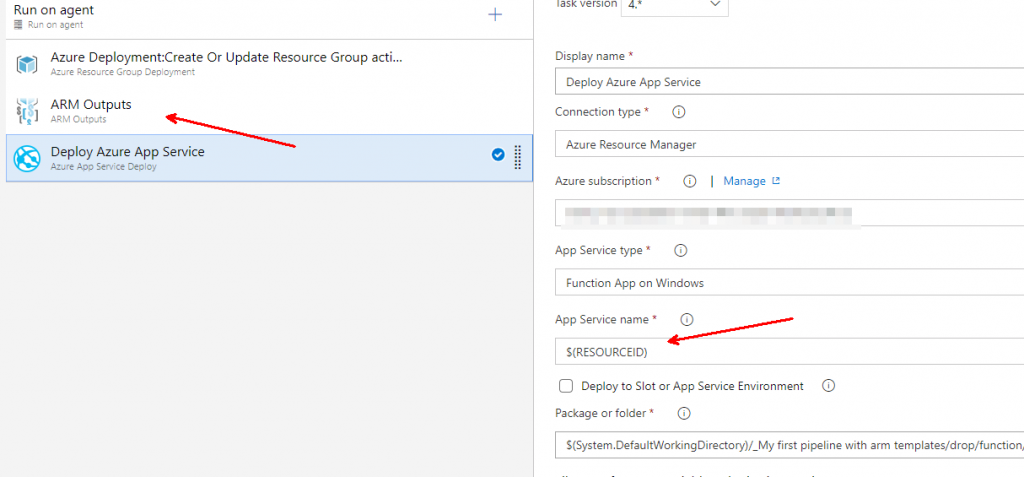This screenshot has height=477, width=1024.
Task: Edit the App Service name $(RESOURCEID) field
Action: tap(790, 352)
